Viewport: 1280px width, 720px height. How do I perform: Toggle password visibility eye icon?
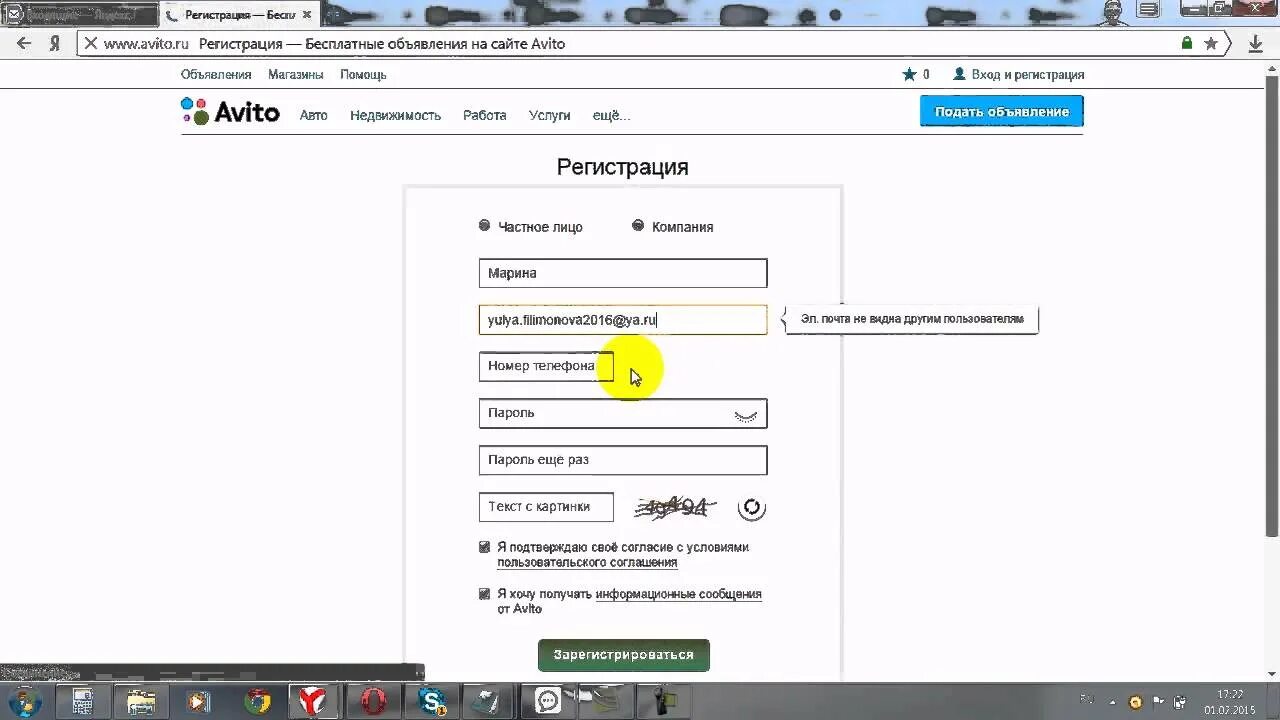[746, 415]
